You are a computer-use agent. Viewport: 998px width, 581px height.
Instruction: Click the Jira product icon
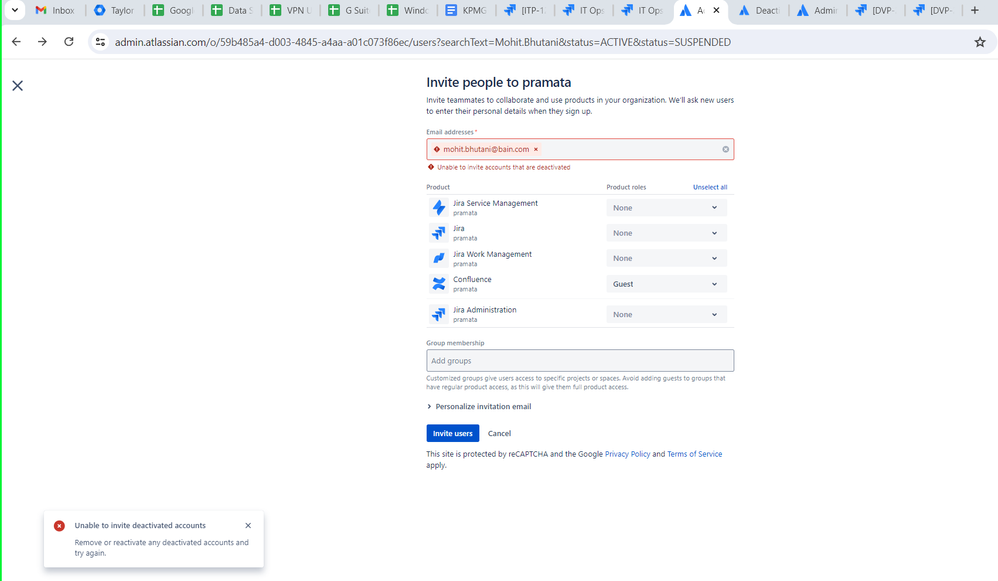click(x=439, y=233)
